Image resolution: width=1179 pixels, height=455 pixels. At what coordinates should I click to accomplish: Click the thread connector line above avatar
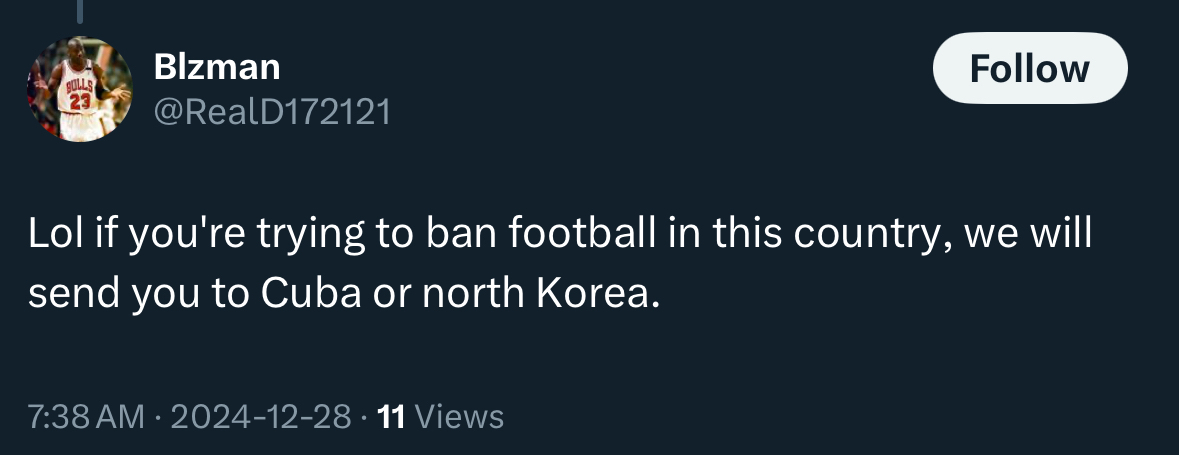(x=79, y=10)
